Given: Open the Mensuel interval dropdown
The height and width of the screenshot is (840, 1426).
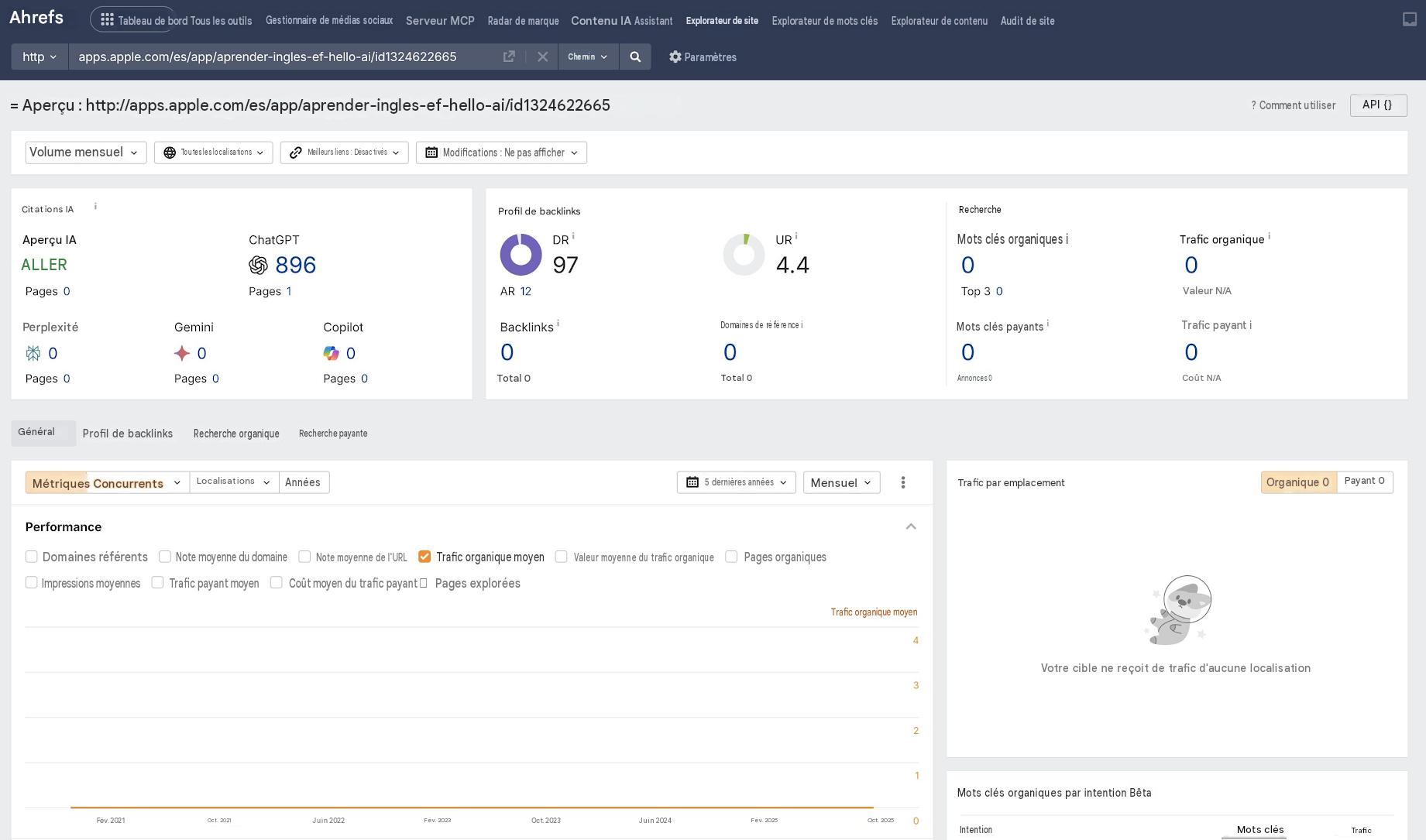Looking at the screenshot, I should click(841, 482).
